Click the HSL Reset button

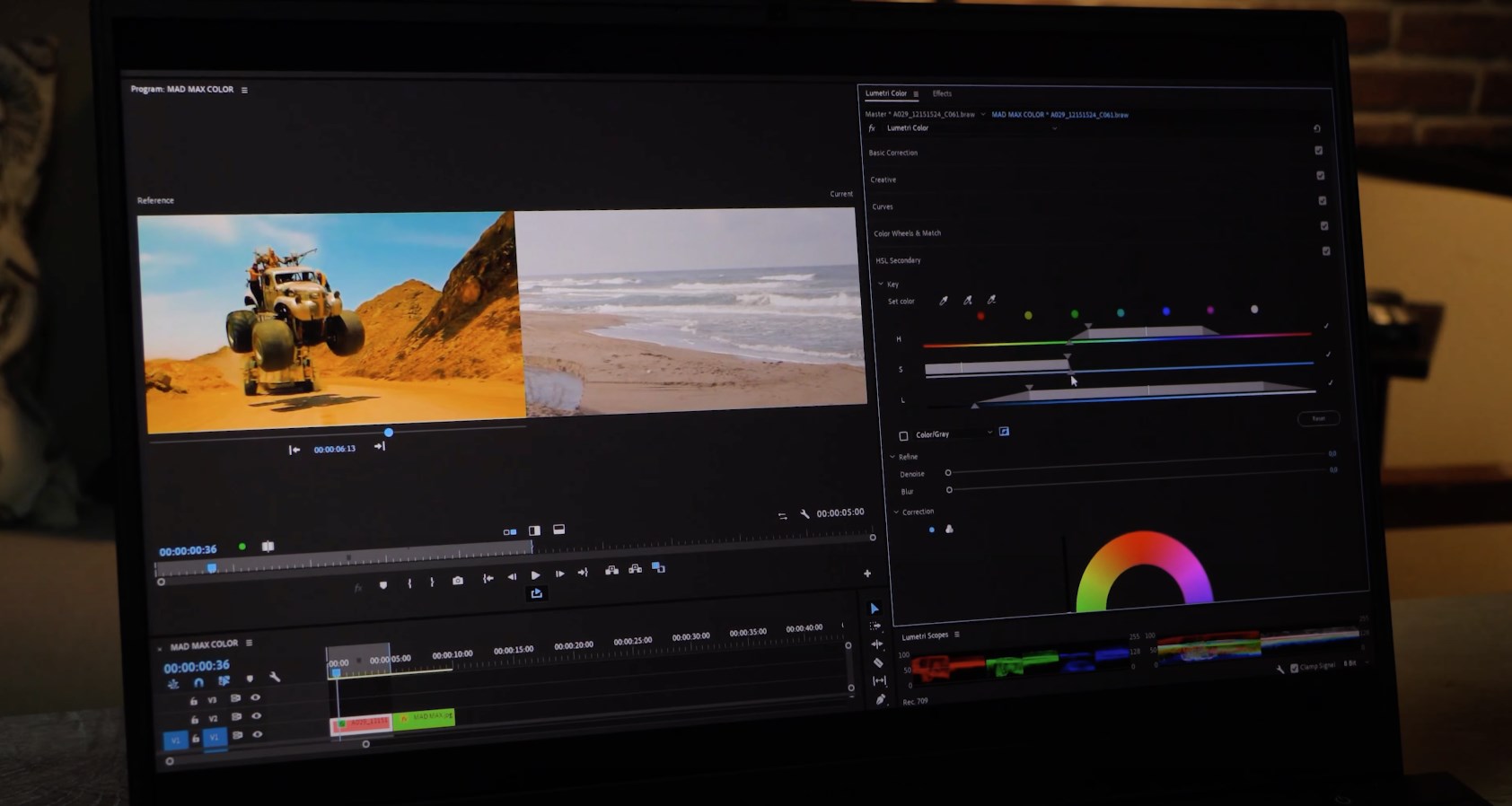click(x=1318, y=418)
